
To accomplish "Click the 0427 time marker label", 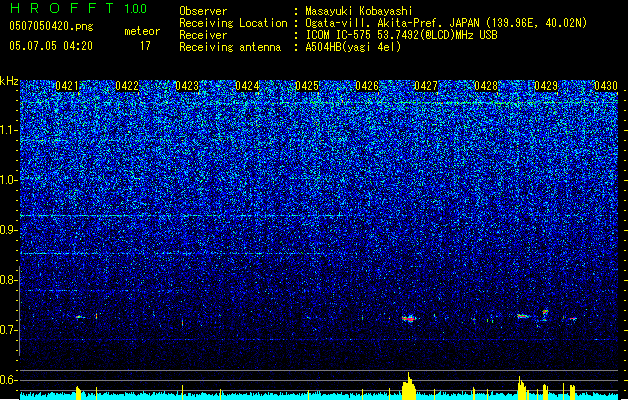I will tap(426, 86).
